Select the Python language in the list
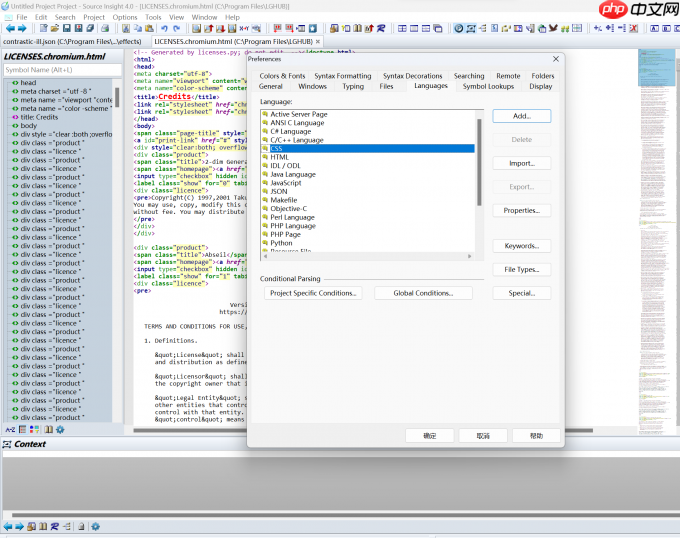 tap(281, 242)
